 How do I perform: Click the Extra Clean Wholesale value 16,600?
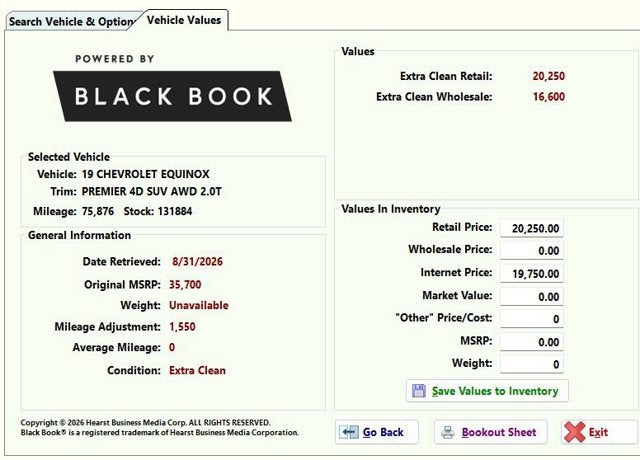pyautogui.click(x=549, y=97)
